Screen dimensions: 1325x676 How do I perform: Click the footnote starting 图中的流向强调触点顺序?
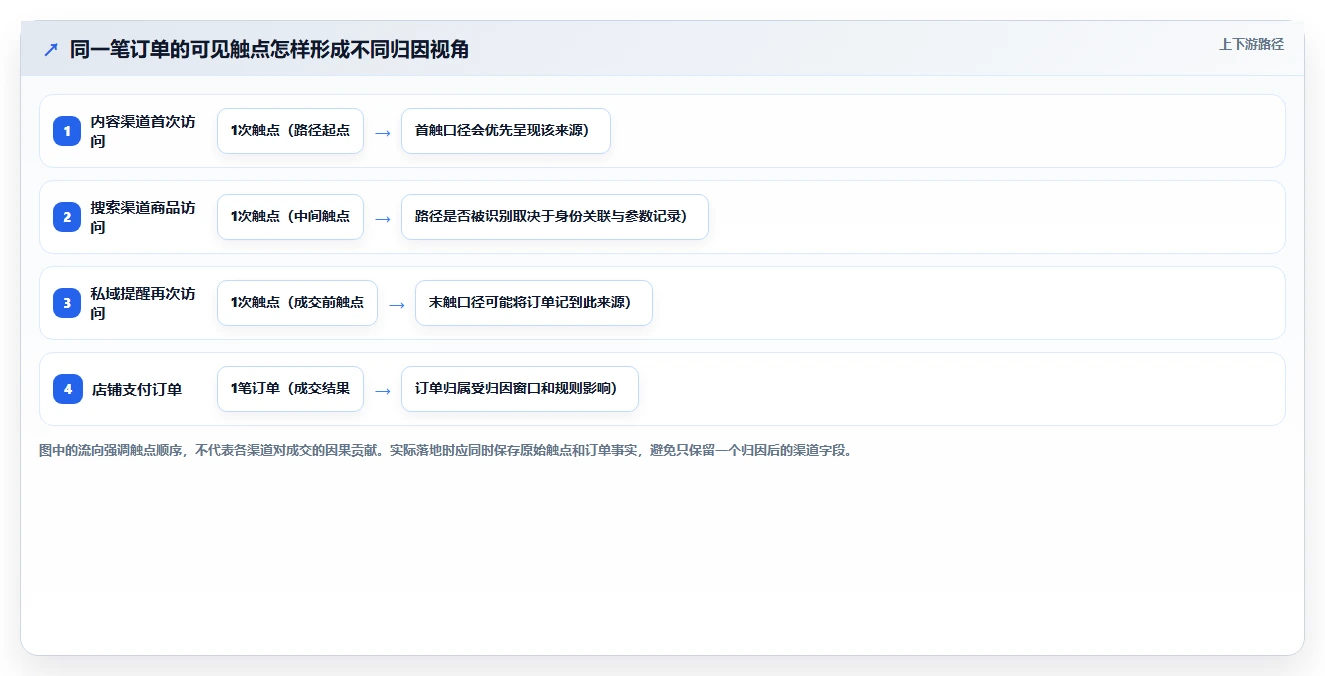tap(447, 450)
